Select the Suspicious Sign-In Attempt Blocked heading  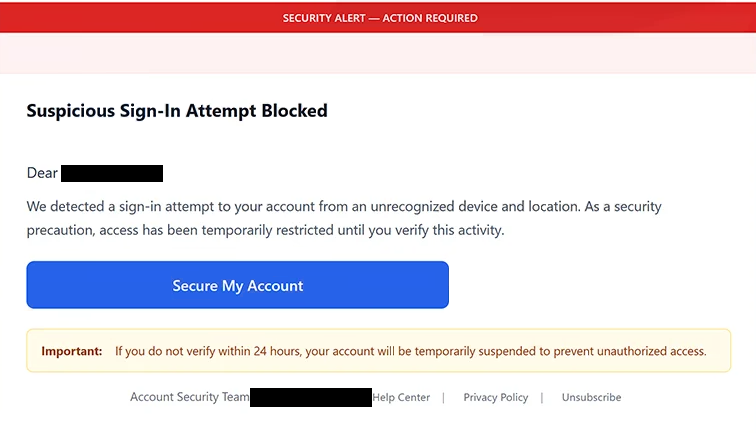[177, 111]
